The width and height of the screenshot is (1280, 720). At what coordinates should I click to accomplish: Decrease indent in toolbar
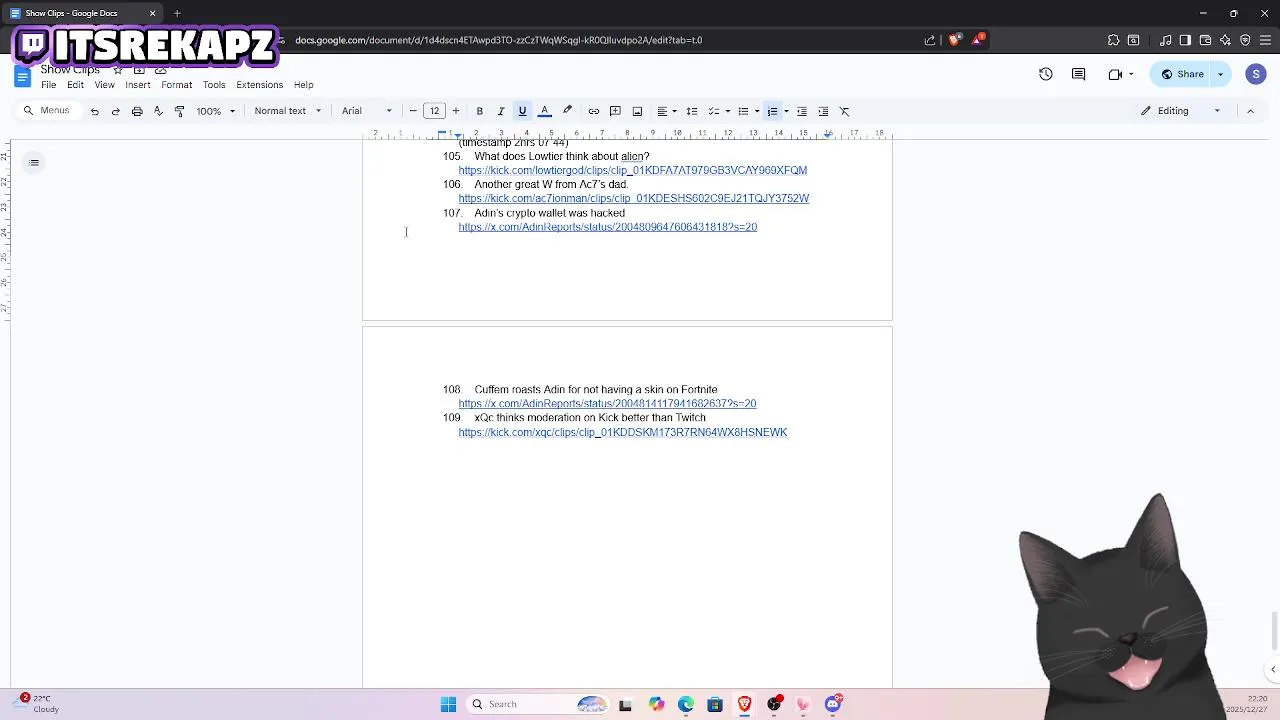(x=802, y=111)
